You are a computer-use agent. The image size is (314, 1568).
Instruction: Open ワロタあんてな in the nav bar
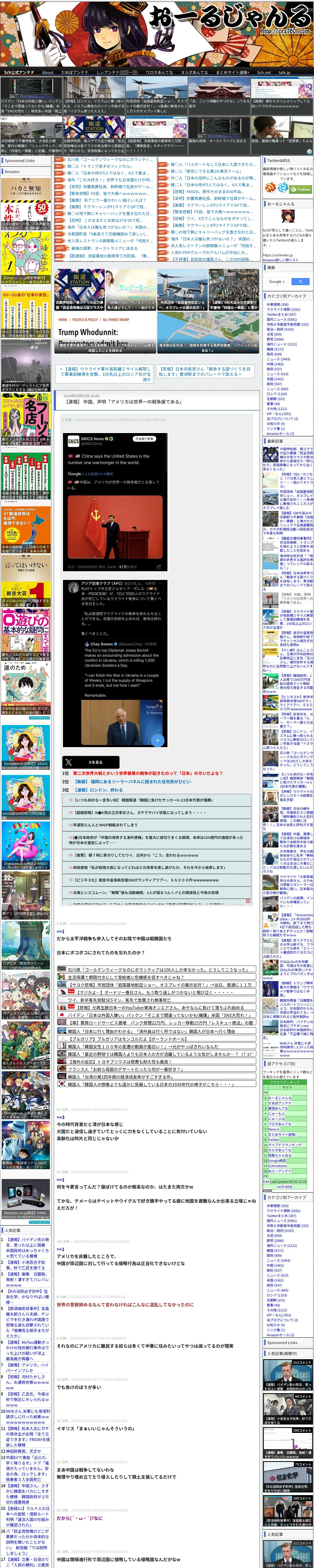(x=159, y=72)
